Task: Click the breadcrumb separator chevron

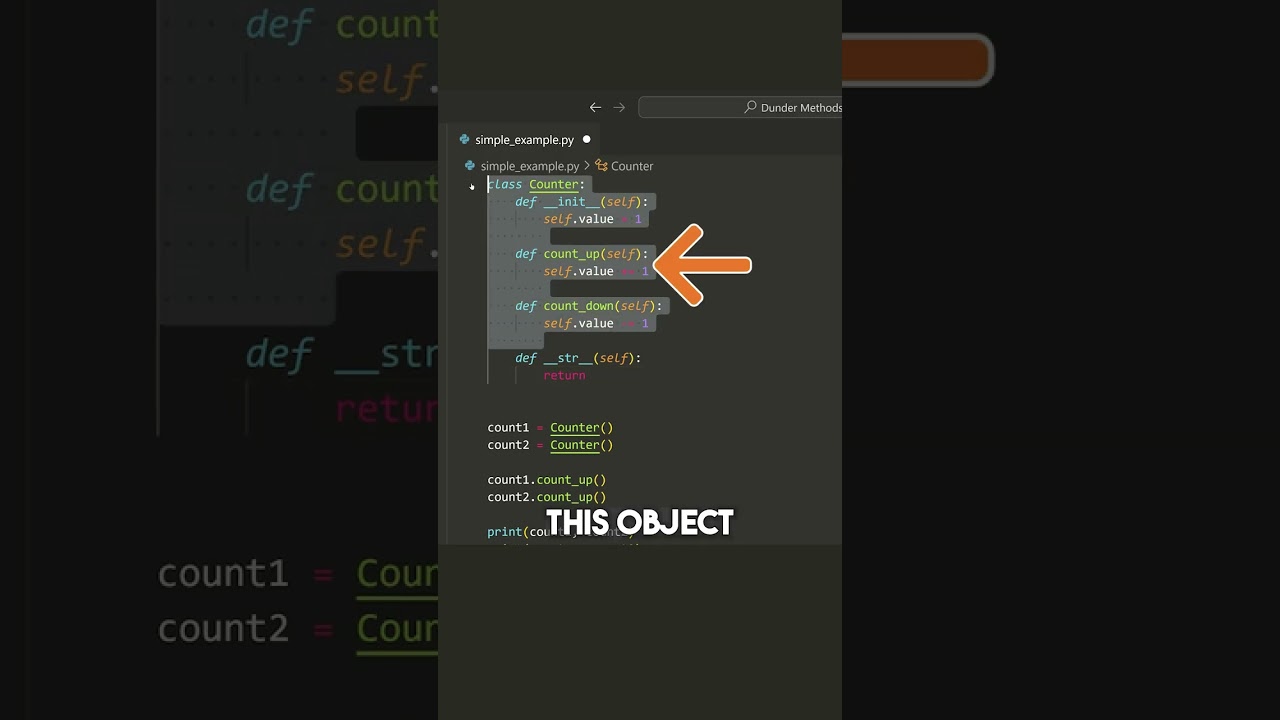Action: click(587, 166)
